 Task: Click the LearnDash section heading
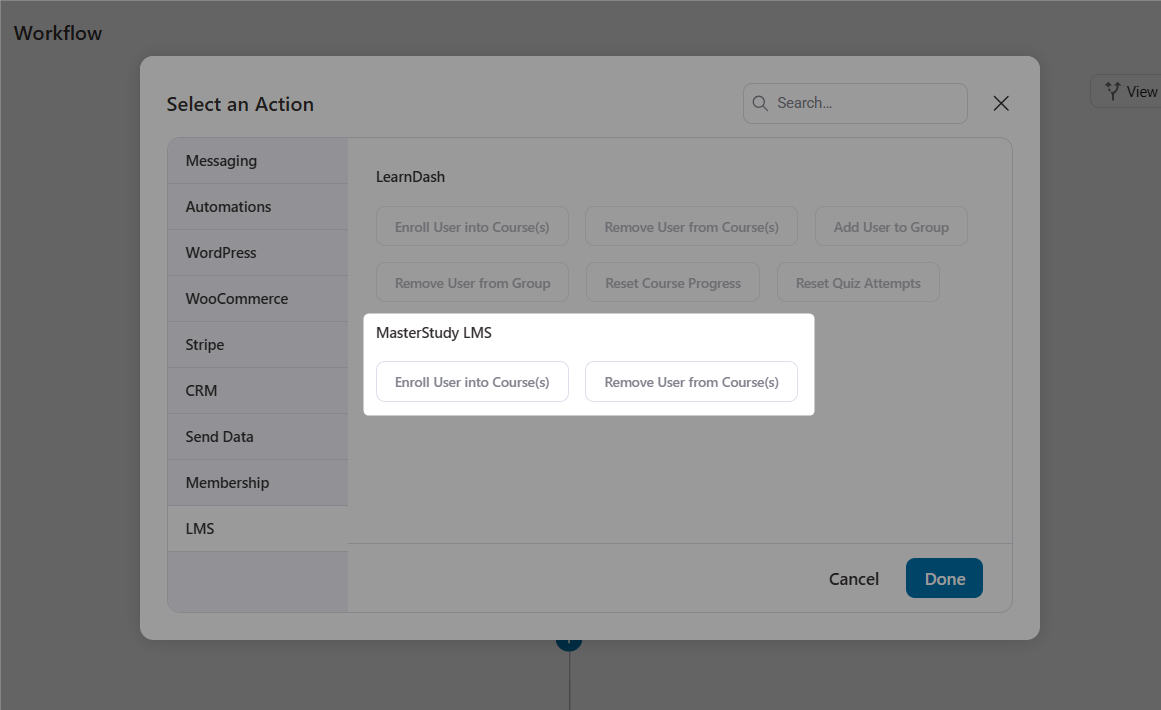pos(410,177)
